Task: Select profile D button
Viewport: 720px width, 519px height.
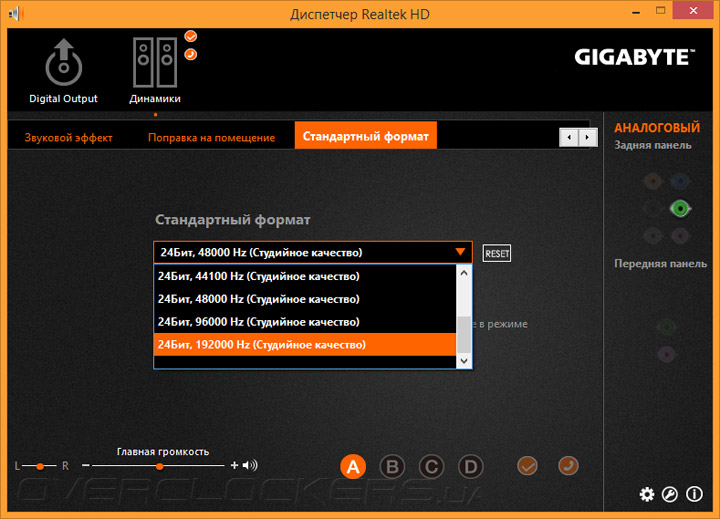Action: click(x=471, y=467)
